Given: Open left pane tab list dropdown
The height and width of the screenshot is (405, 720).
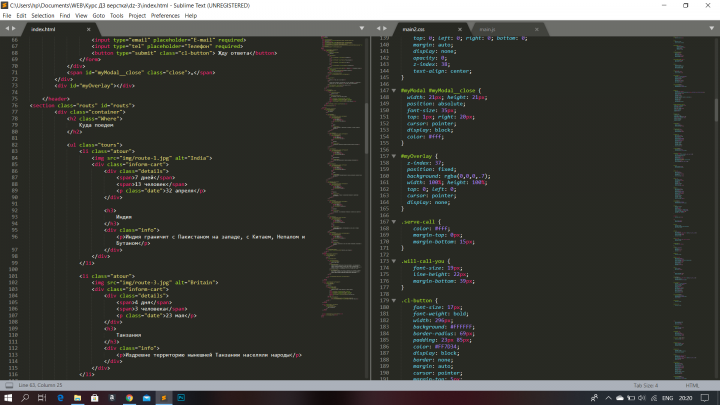Looking at the screenshot, I should tap(362, 28).
